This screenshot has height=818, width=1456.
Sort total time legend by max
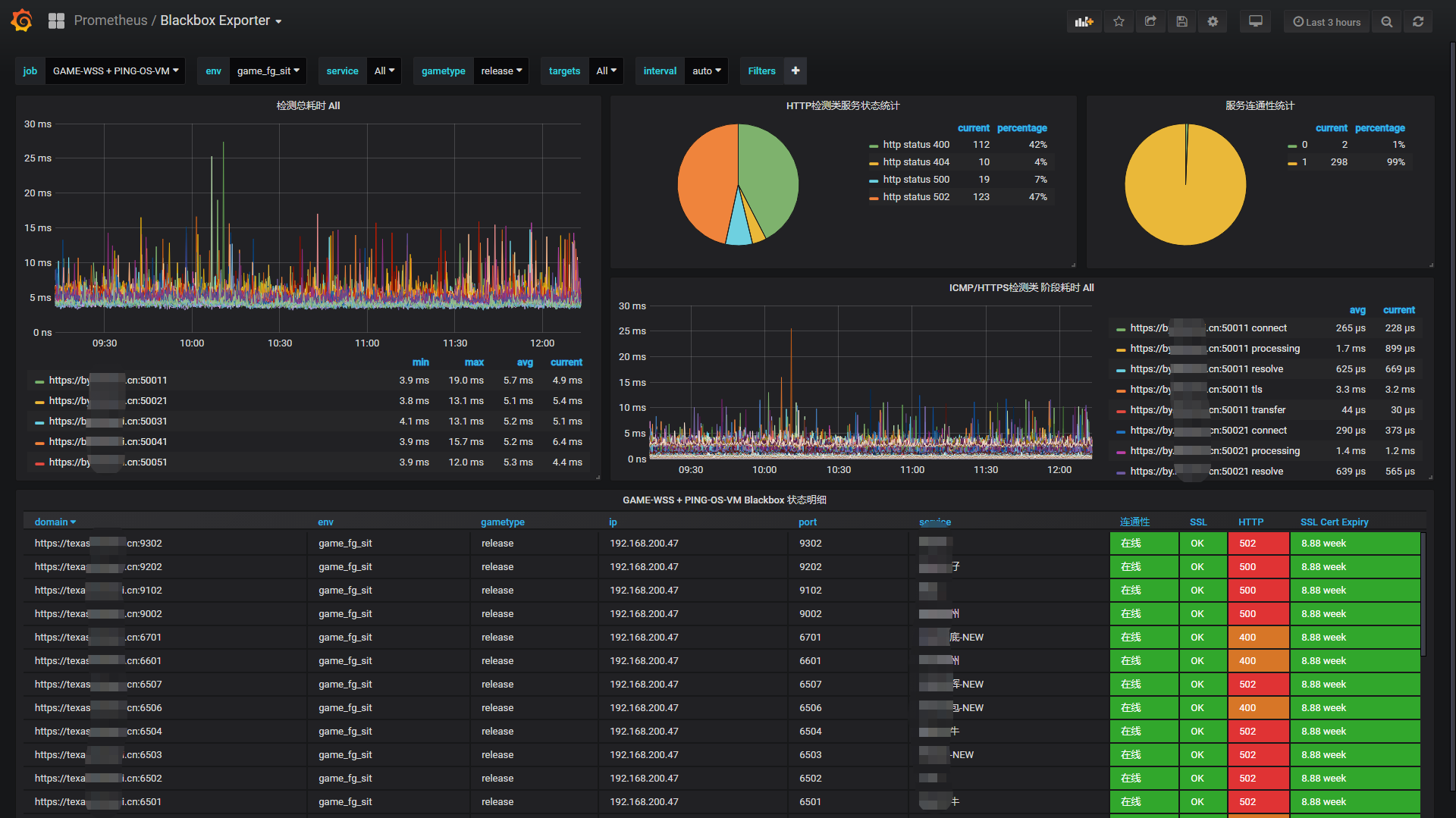point(474,362)
